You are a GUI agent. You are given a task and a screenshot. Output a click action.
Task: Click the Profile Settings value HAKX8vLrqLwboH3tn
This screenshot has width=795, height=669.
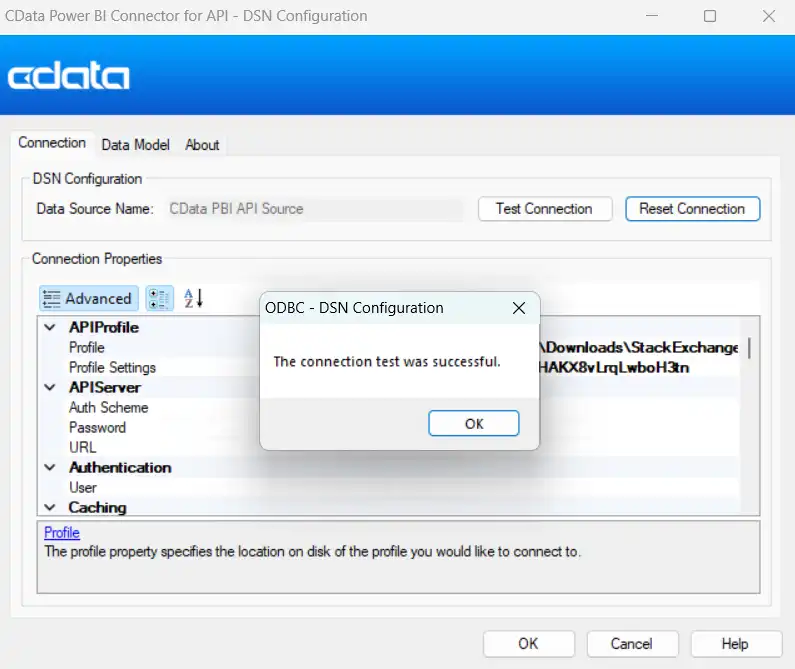click(x=613, y=368)
